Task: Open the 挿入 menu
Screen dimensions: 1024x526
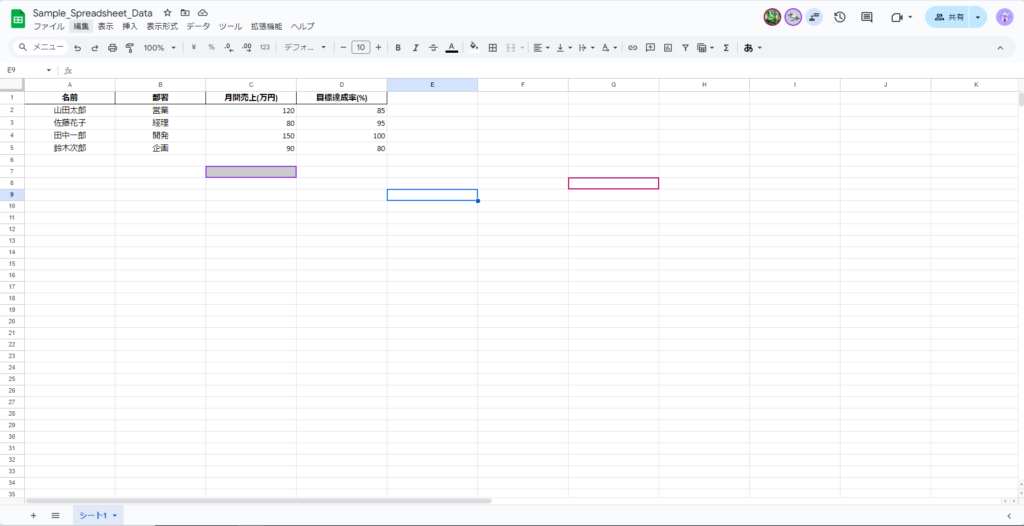Action: coord(130,26)
